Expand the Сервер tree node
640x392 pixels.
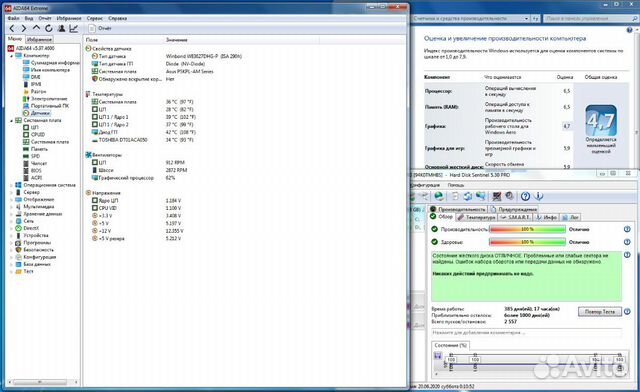[x=11, y=192]
